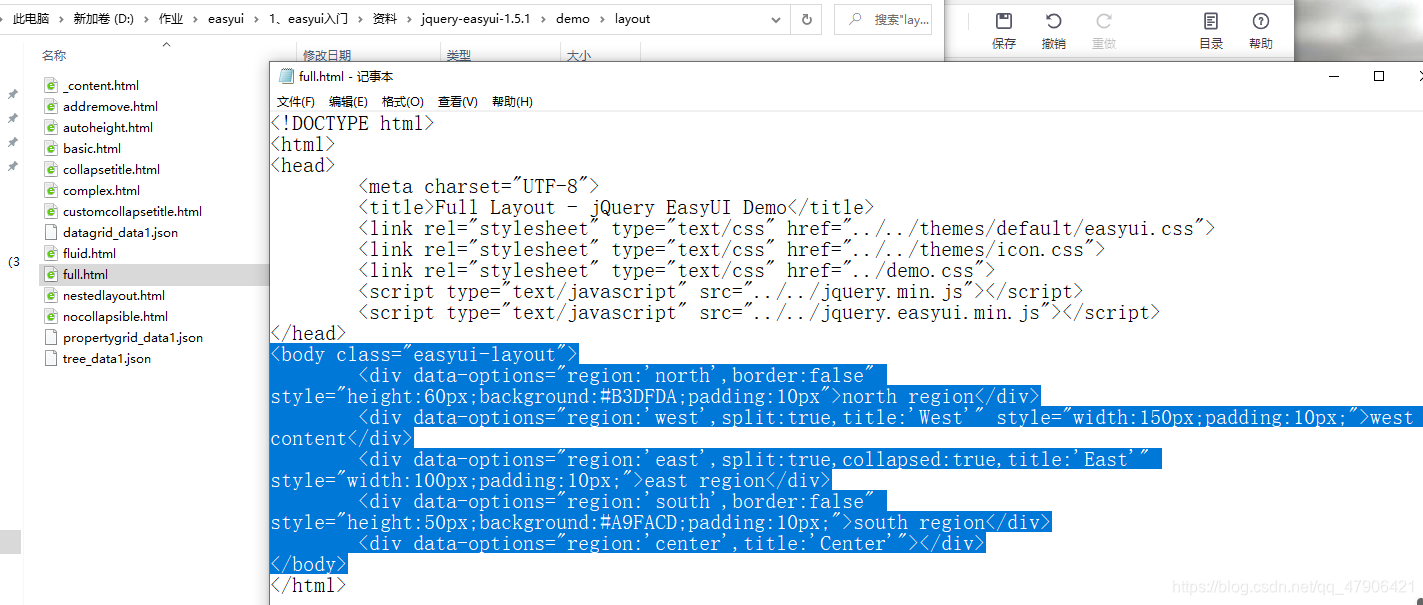This screenshot has width=1423, height=605.
Task: Click the tree_data1.json file icon
Action: 51,358
